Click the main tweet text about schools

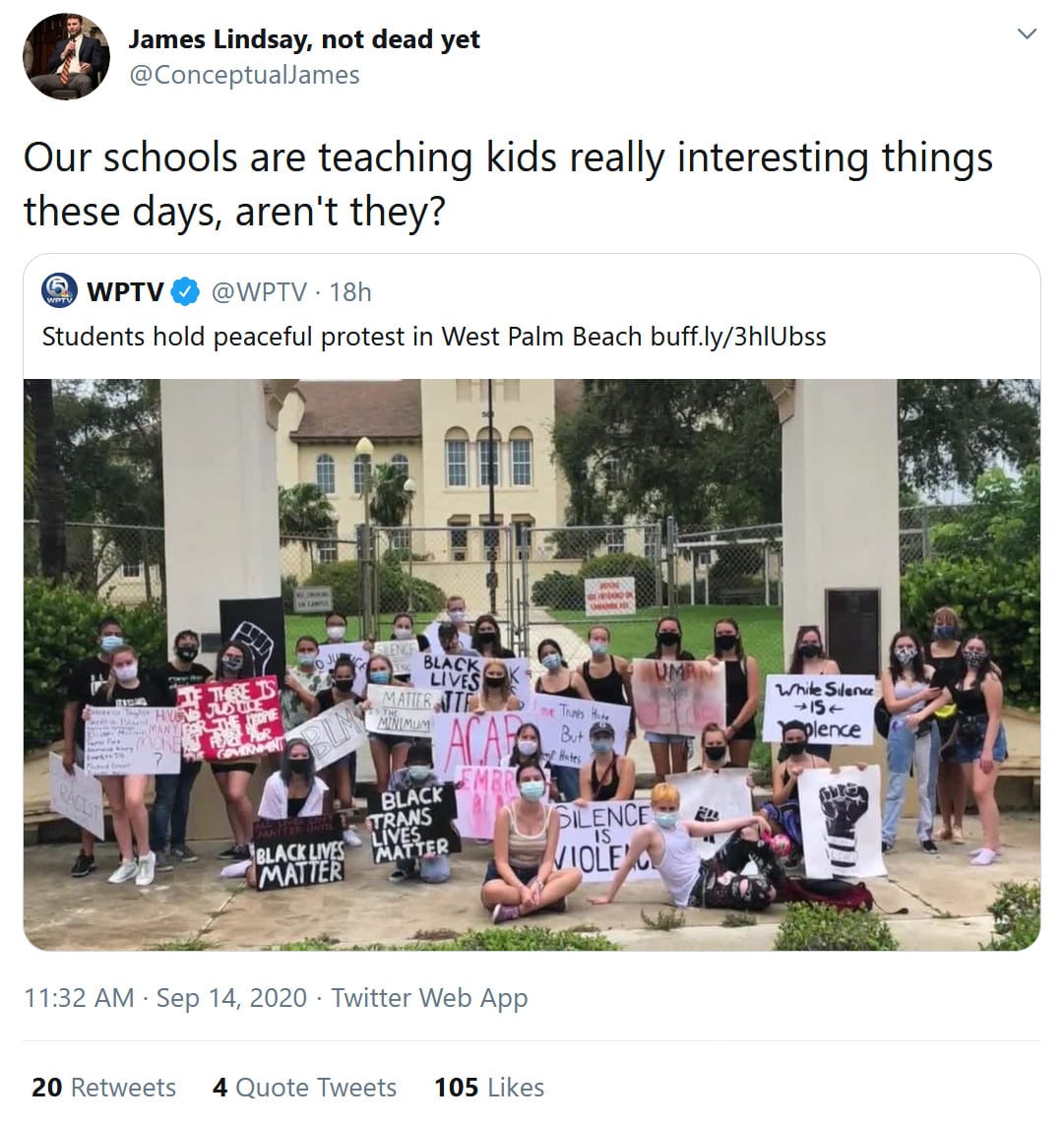[508, 183]
